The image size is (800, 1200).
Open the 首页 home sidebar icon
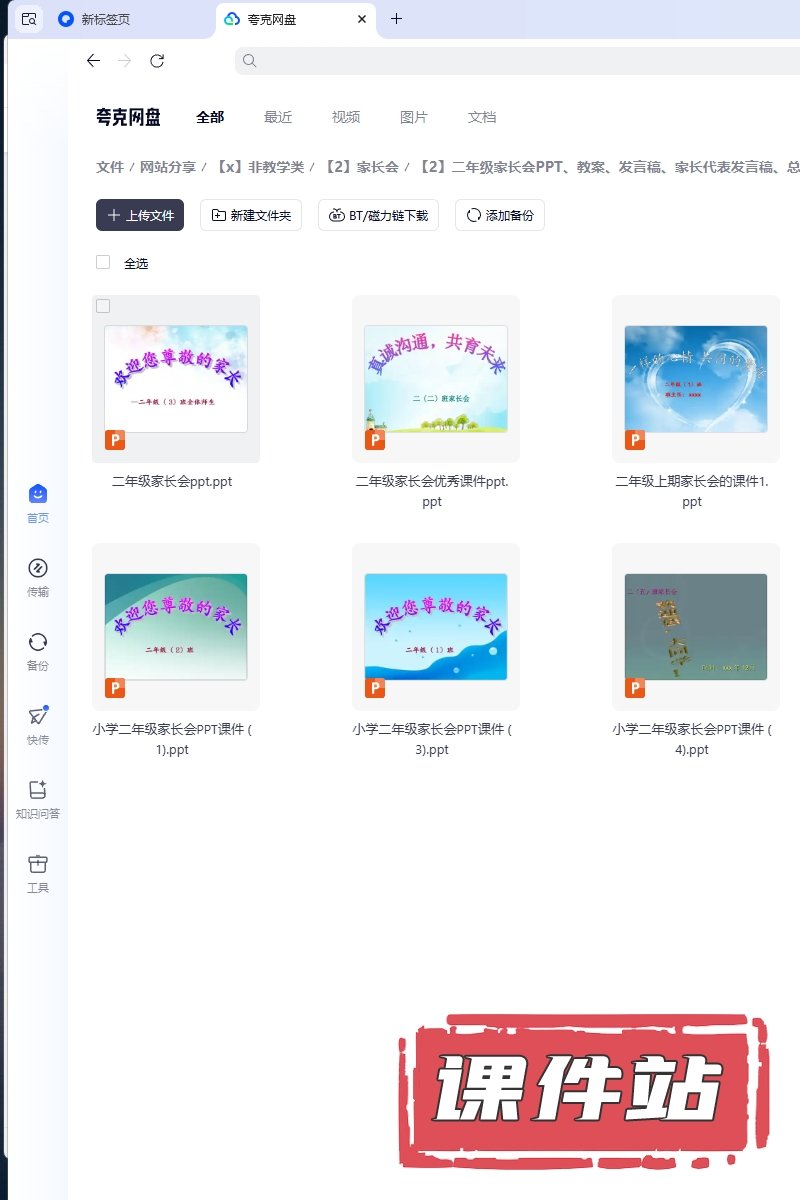coord(38,495)
